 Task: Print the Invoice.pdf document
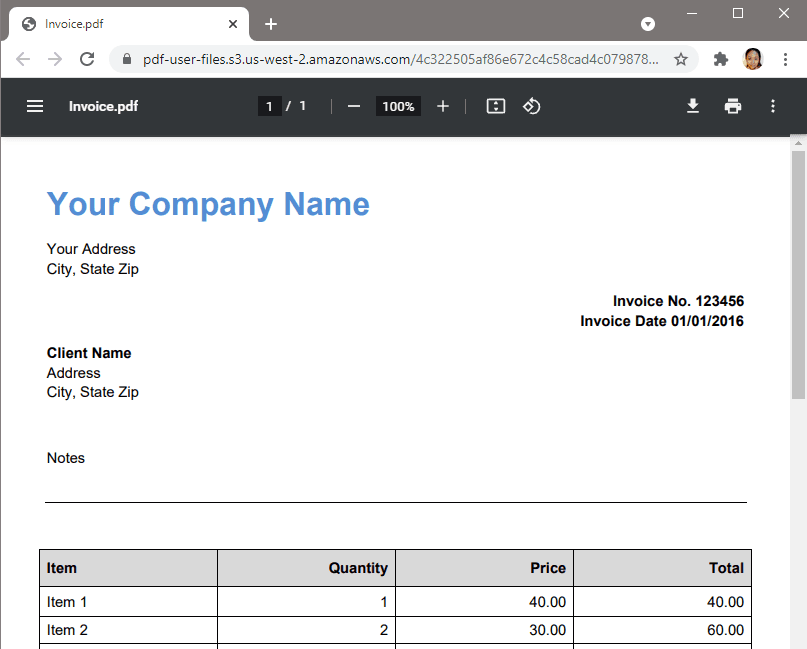[733, 105]
